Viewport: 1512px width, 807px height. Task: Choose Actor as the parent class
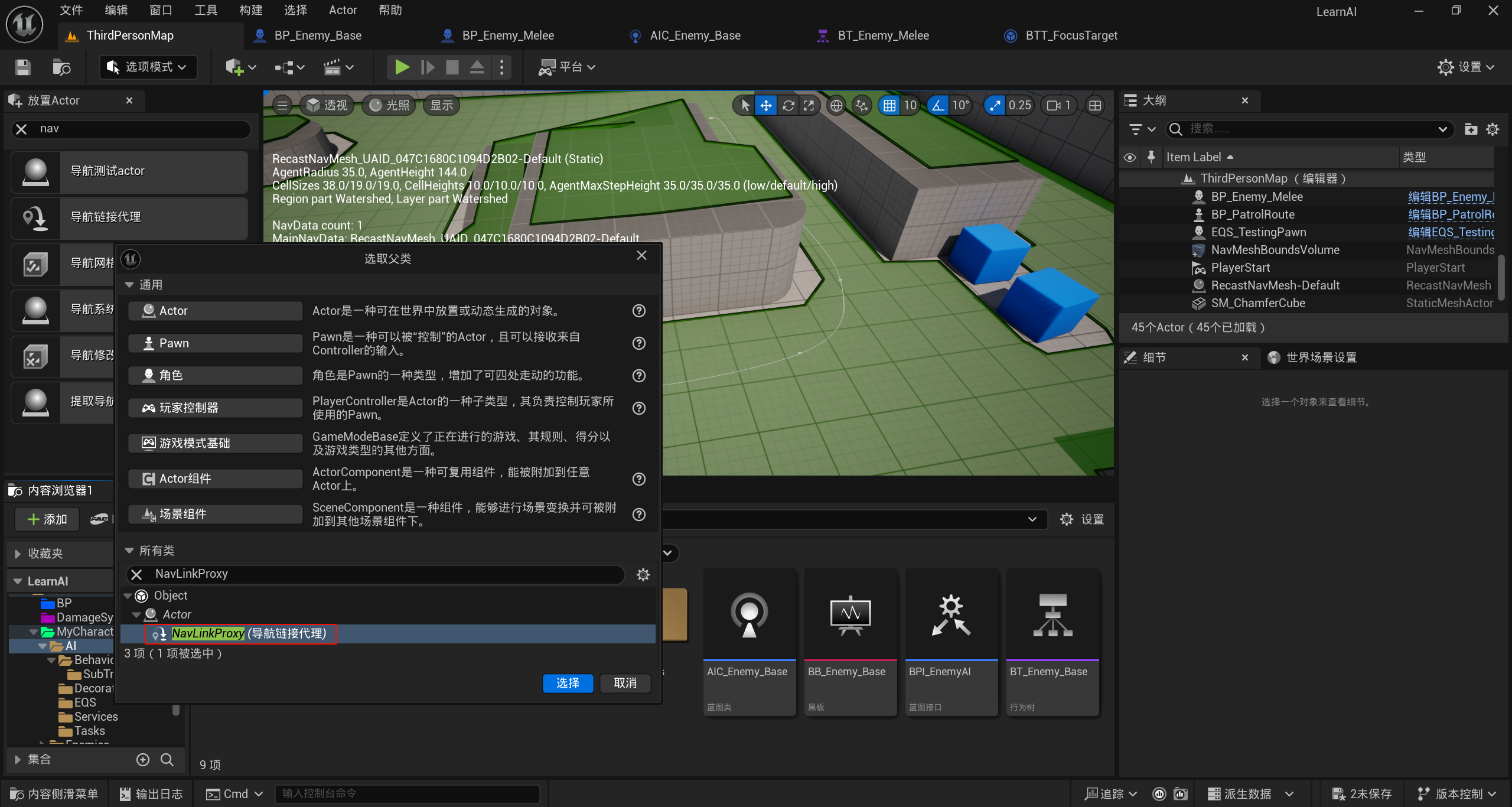pyautogui.click(x=215, y=311)
